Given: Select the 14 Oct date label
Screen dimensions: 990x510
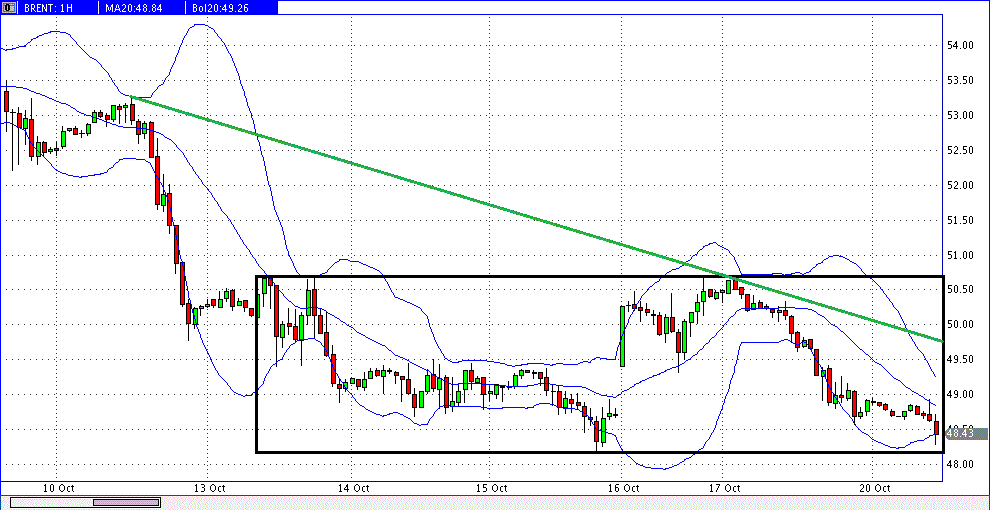Looking at the screenshot, I should 353,488.
